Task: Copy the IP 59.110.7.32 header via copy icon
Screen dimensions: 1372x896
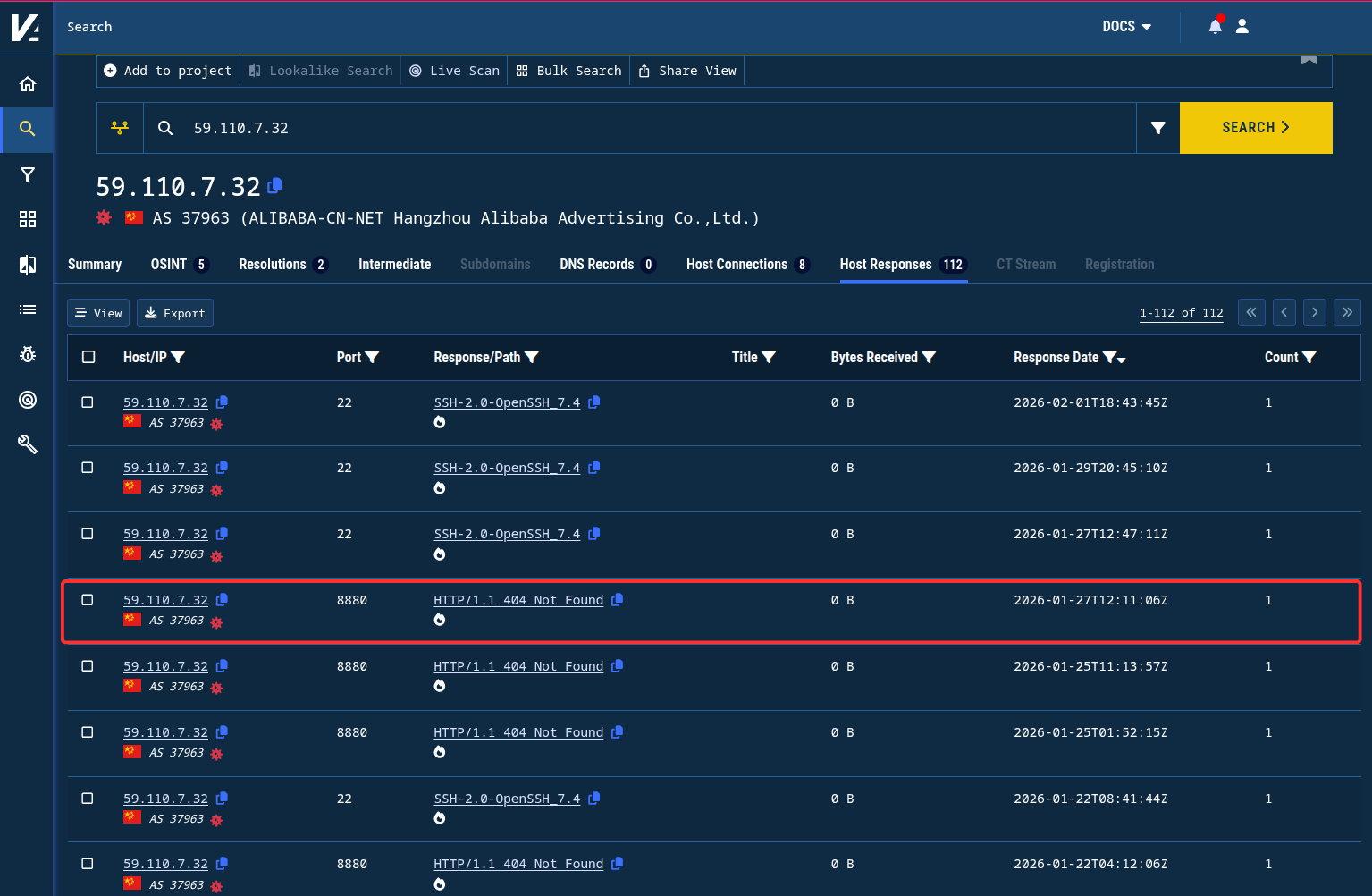Action: click(274, 186)
